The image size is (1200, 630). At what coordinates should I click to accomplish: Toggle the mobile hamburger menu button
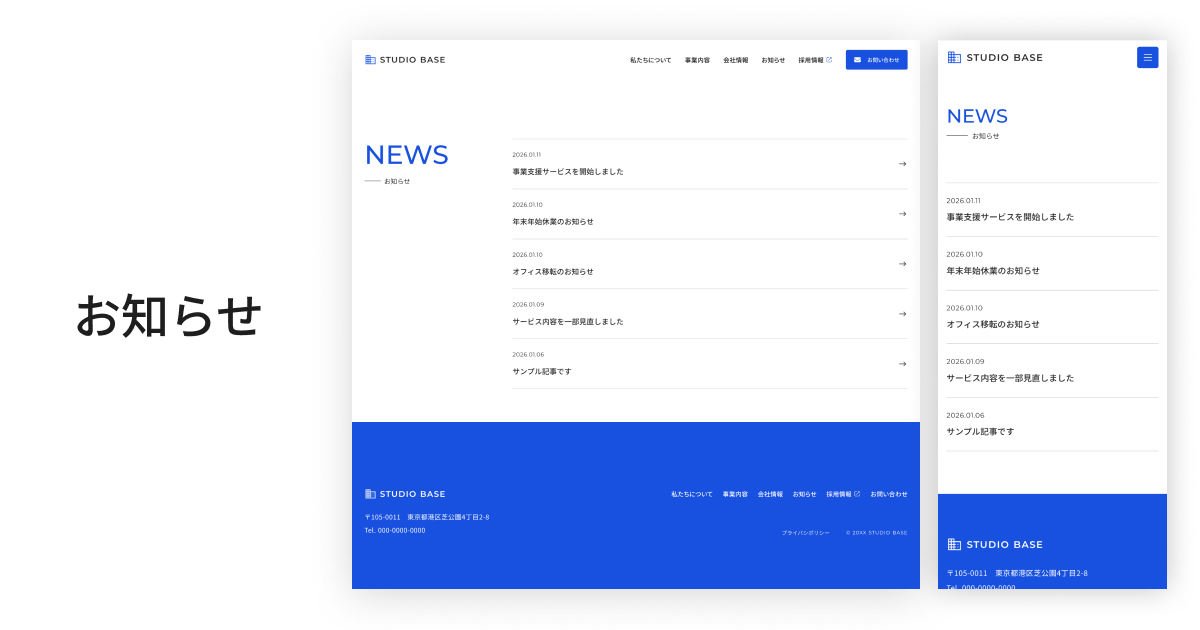click(x=1147, y=57)
